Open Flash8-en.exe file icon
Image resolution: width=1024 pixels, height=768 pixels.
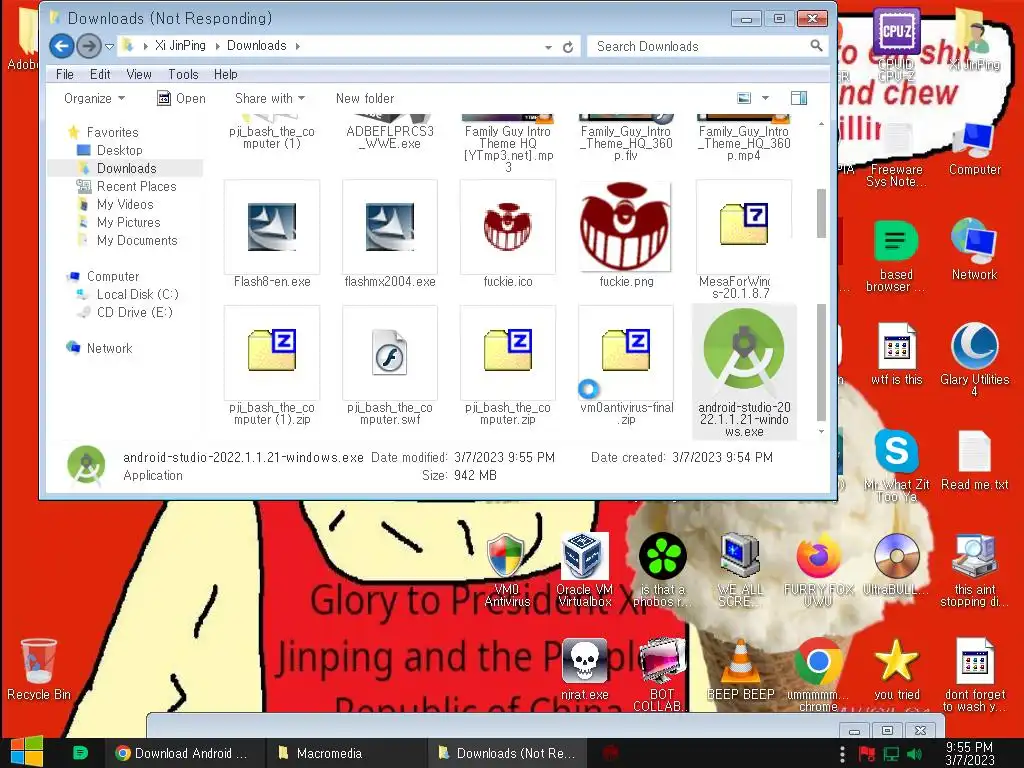coord(272,227)
